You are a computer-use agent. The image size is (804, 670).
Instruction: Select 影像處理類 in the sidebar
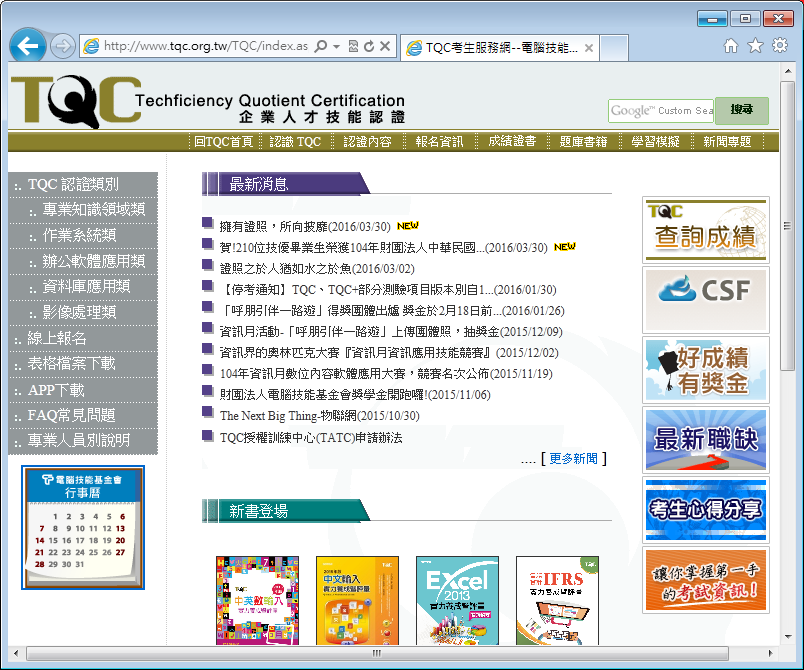pos(83,313)
